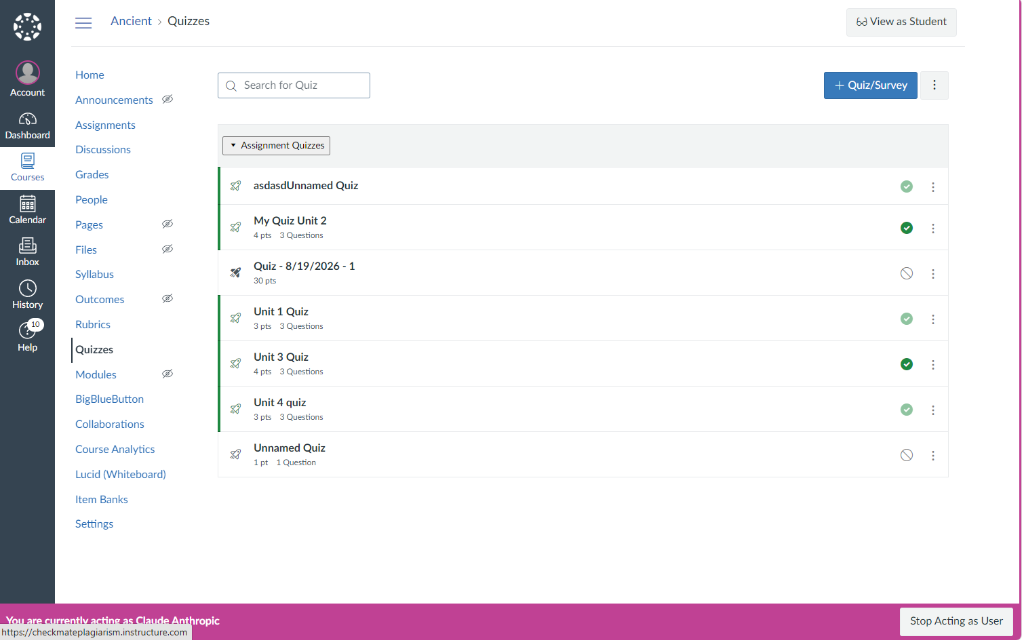Click View as Student button
The image size is (1024, 640).
[901, 22]
